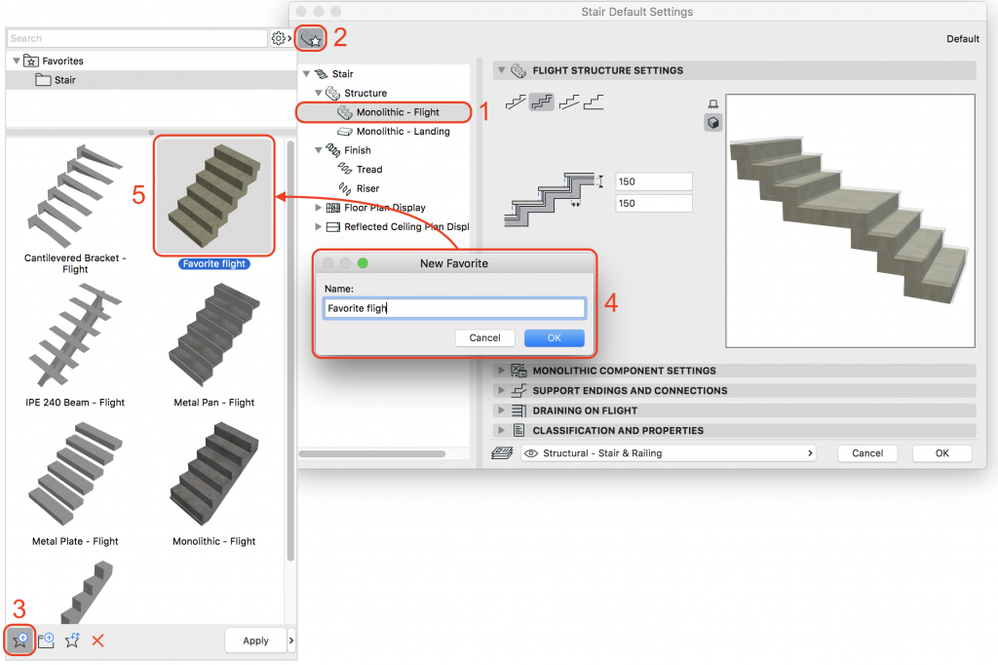Select Monolithic - Flight in tree

(x=384, y=112)
